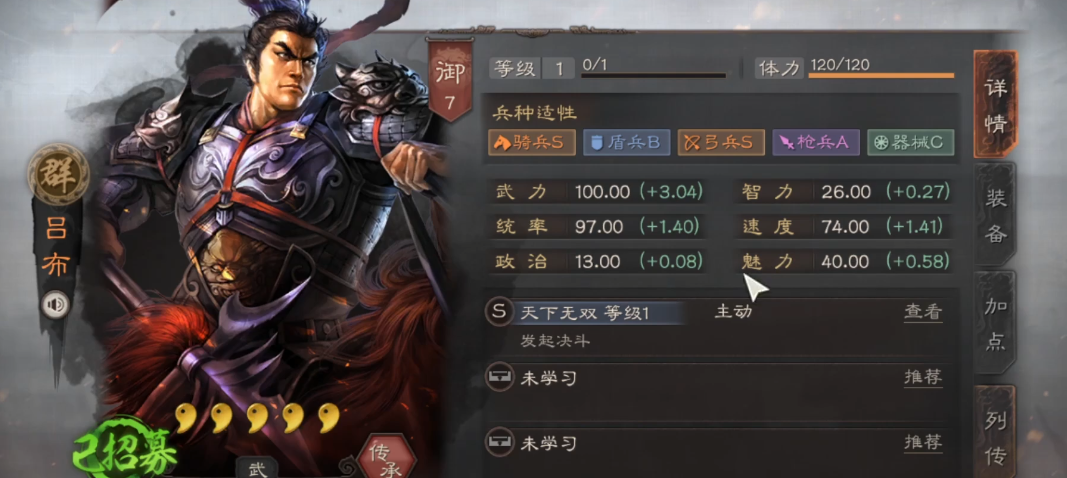Open the 加点 attribute points tab
Screen dimensions: 1067x478
tap(995, 324)
